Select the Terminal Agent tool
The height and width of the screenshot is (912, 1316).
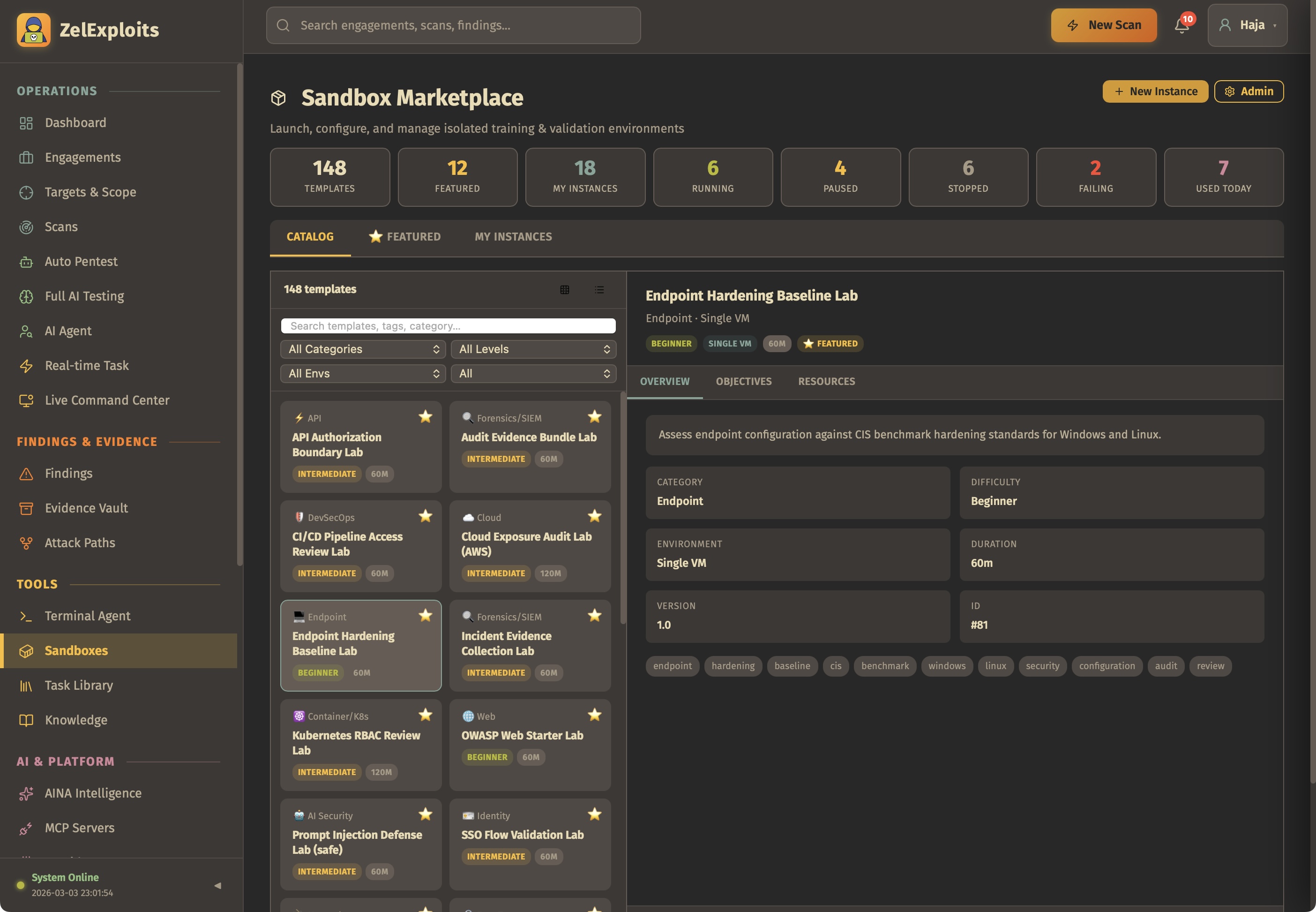click(x=87, y=616)
